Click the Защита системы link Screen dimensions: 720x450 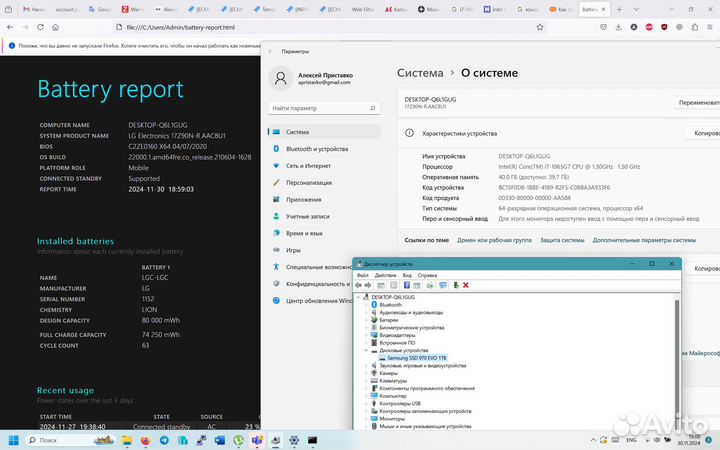click(x=562, y=240)
